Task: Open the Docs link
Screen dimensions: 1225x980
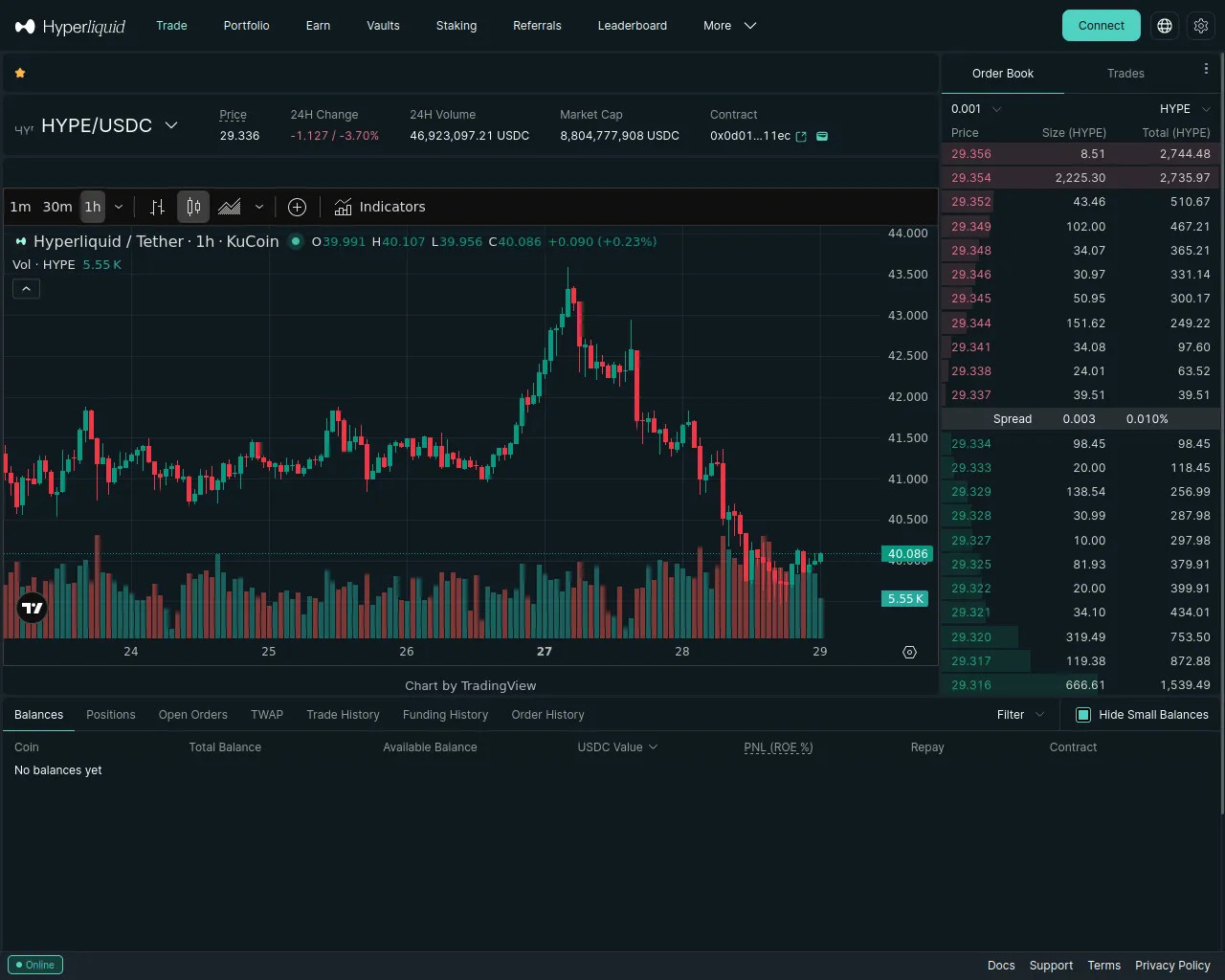Action: point(1001,966)
